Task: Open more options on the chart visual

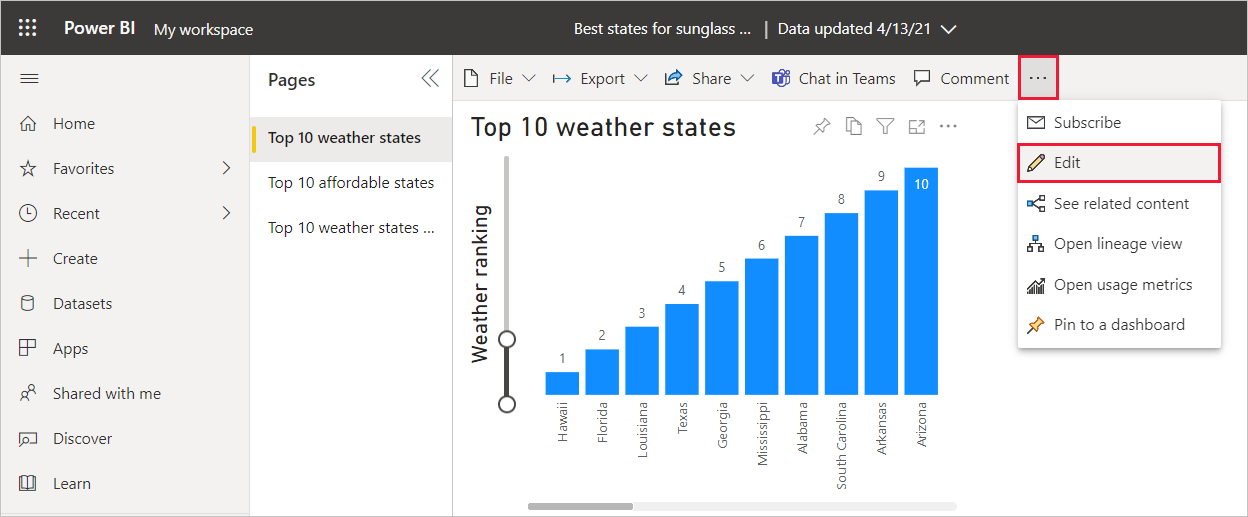Action: pos(949,126)
